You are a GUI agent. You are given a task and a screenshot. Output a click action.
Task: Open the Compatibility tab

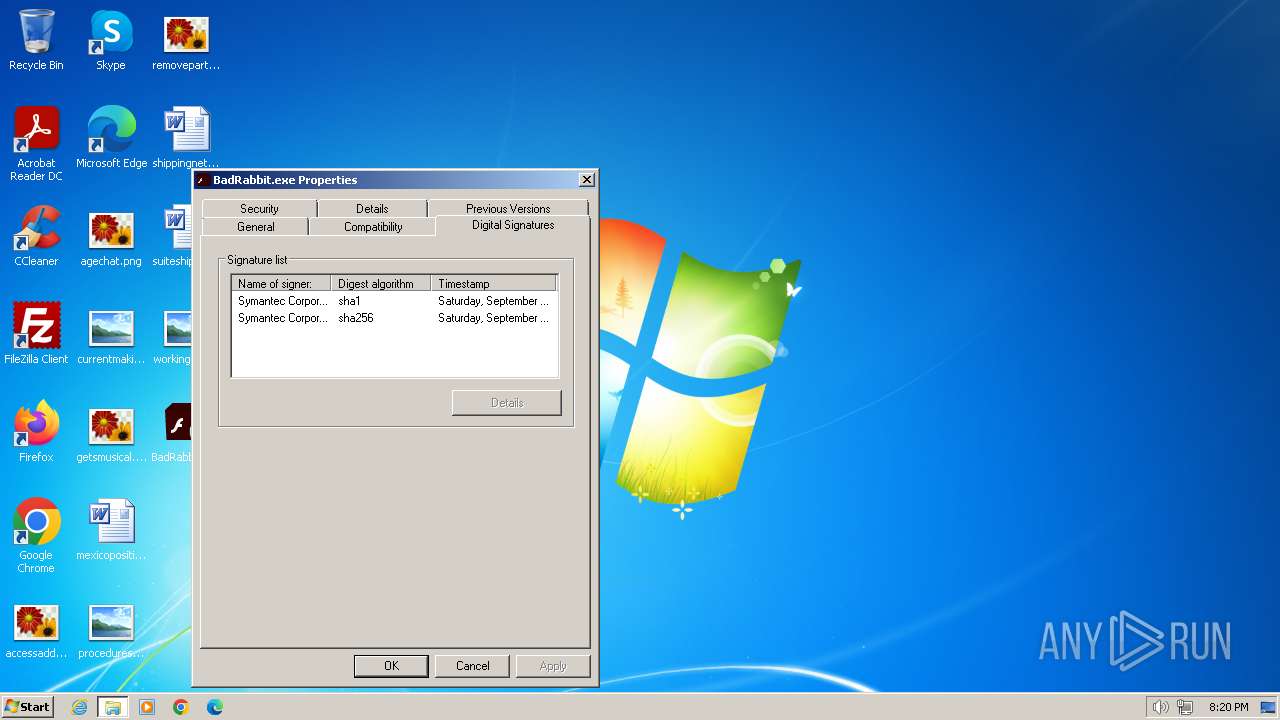(x=373, y=227)
